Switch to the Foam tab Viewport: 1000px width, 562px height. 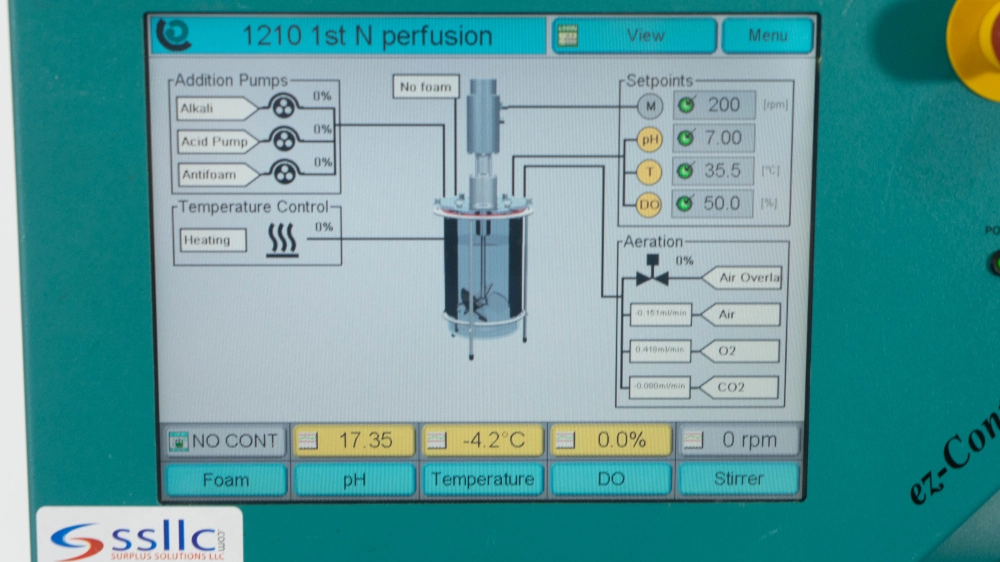[x=225, y=480]
